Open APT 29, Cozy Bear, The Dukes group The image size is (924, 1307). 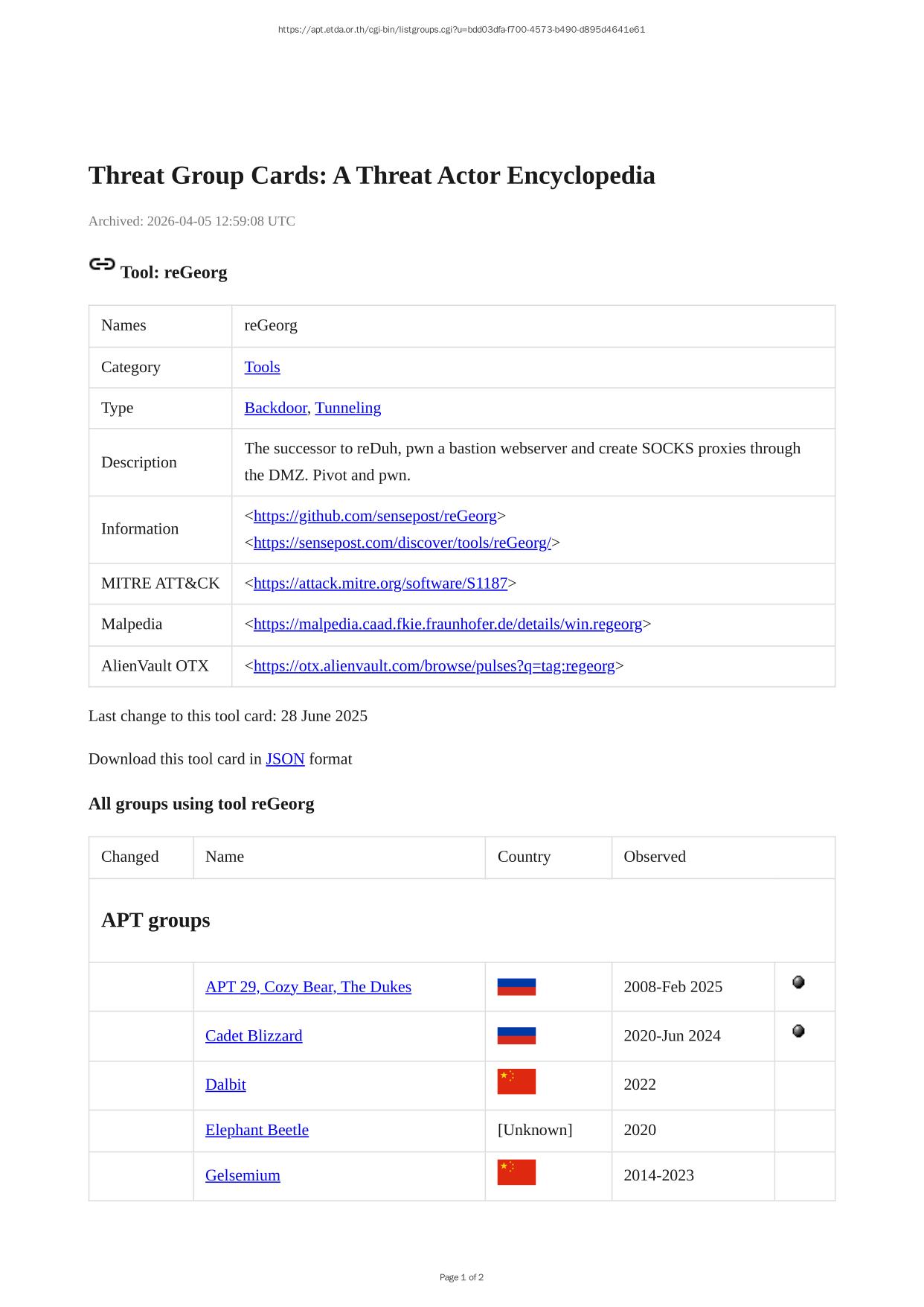pos(308,987)
